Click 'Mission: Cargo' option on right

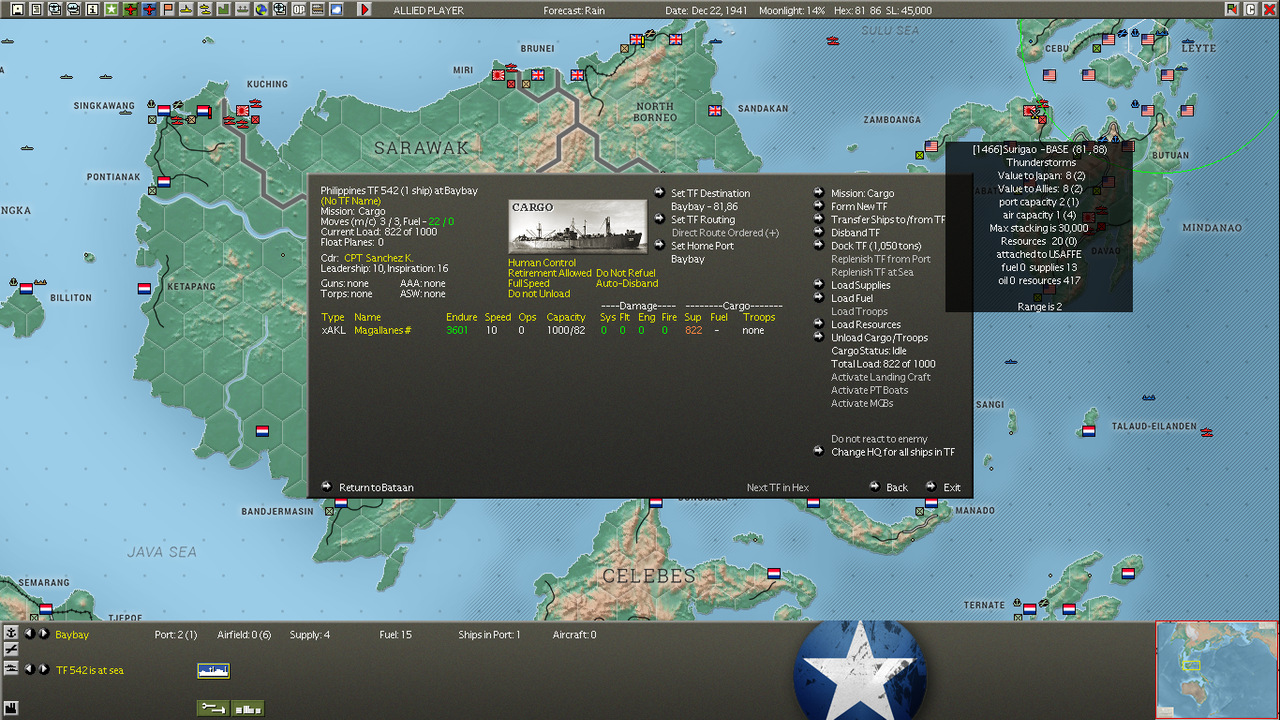click(862, 194)
